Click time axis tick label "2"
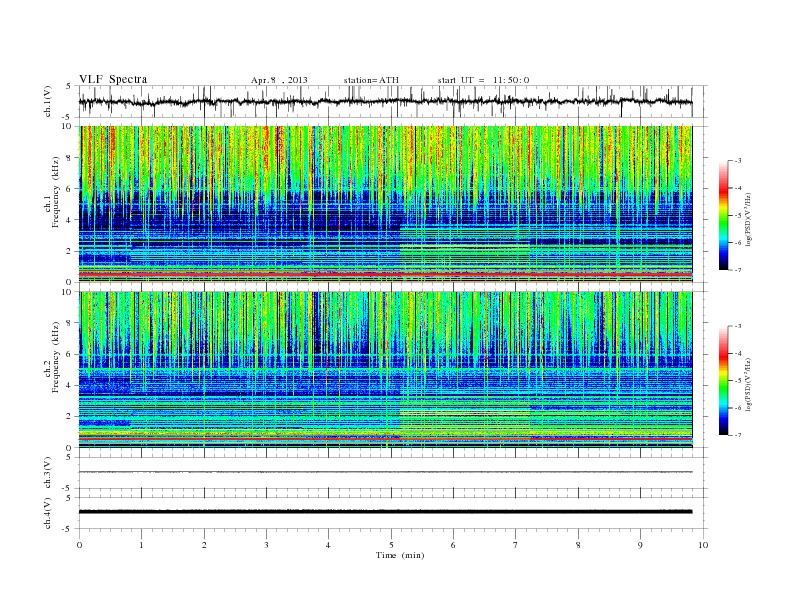 204,545
